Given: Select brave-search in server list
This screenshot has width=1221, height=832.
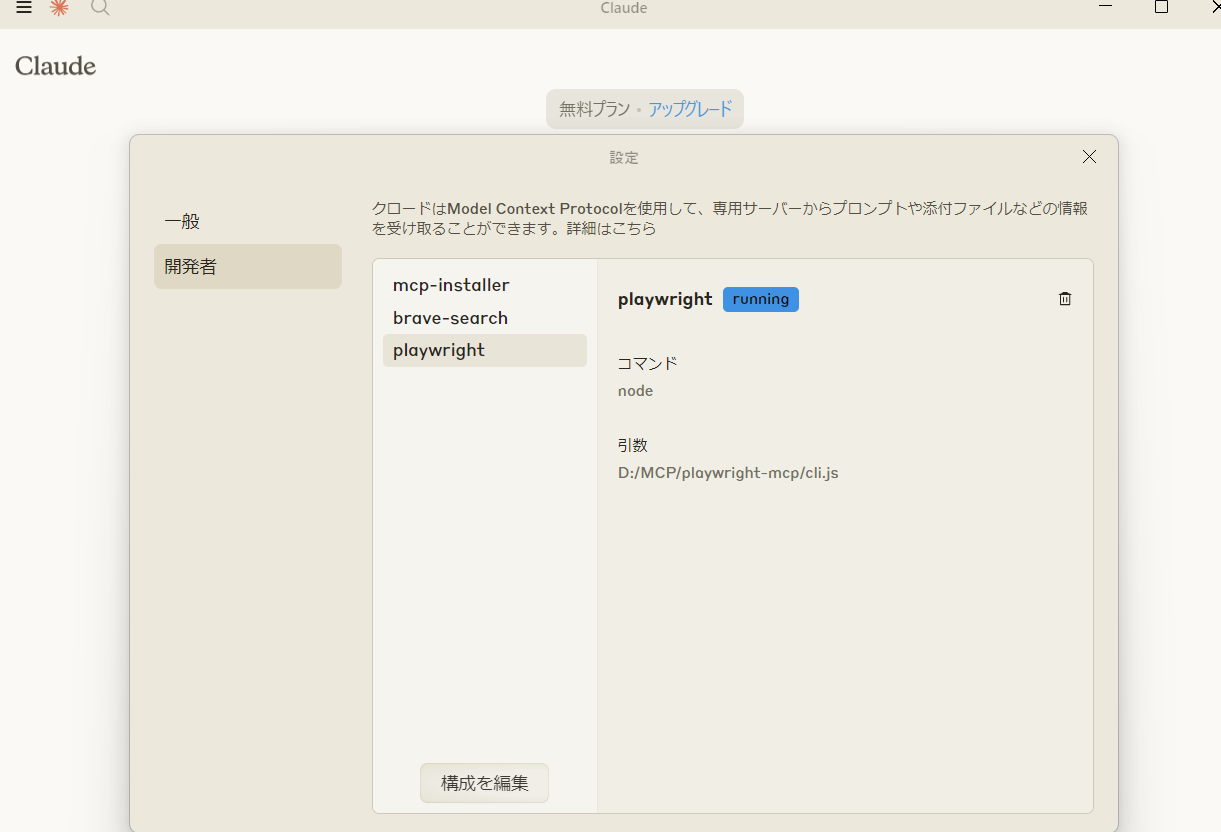Looking at the screenshot, I should (x=485, y=318).
